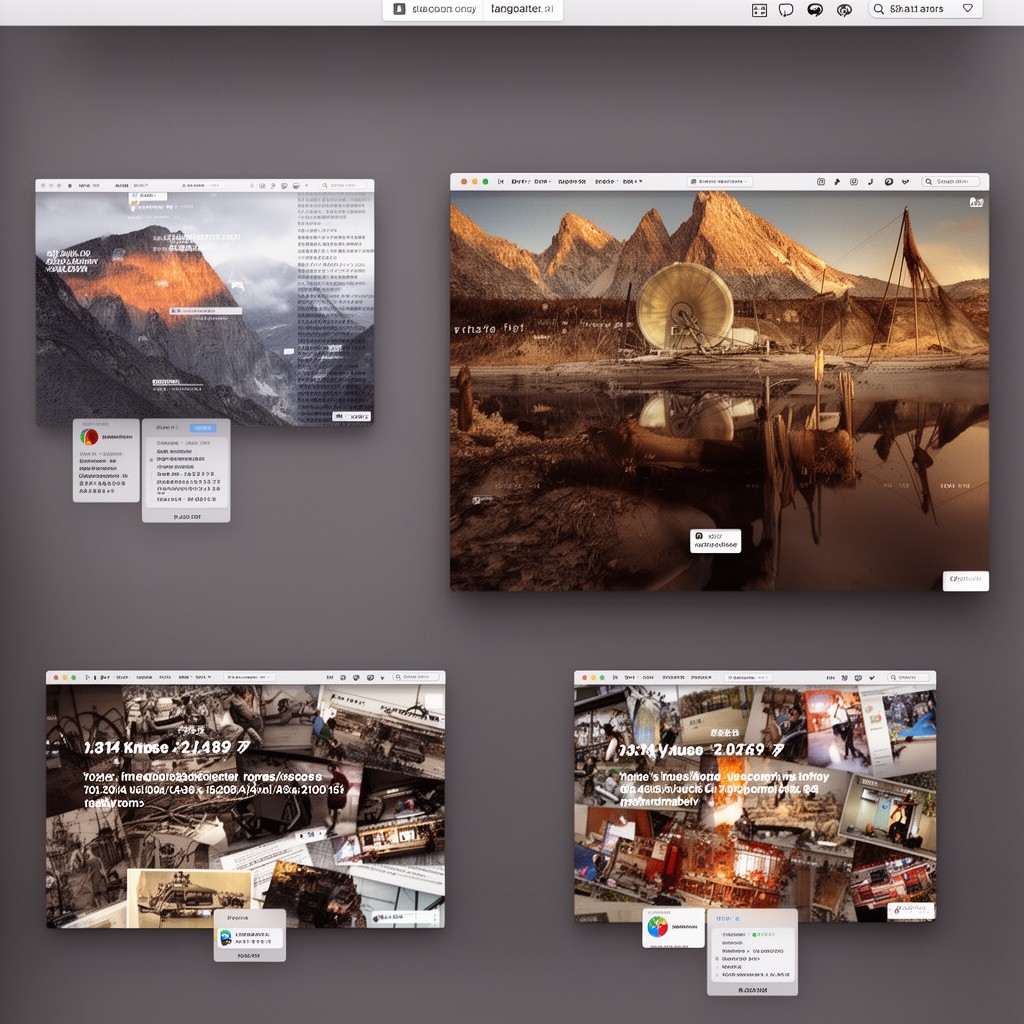
Task: Select the first tab with the dark page icon
Action: (x=433, y=9)
